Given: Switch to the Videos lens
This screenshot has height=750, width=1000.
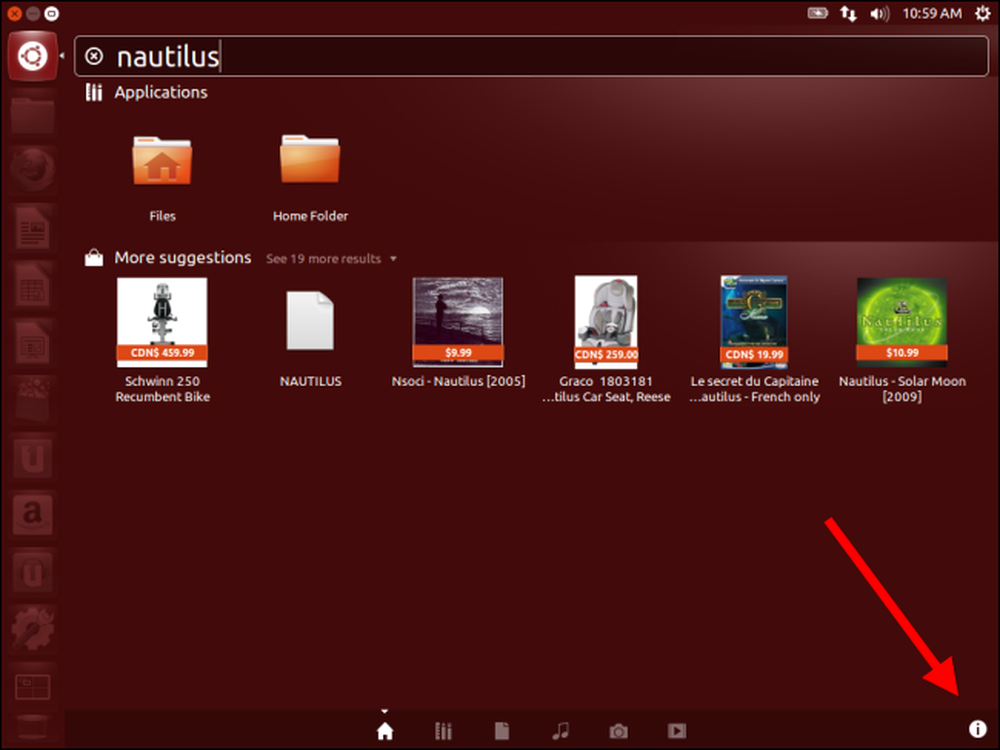Looking at the screenshot, I should tap(677, 731).
